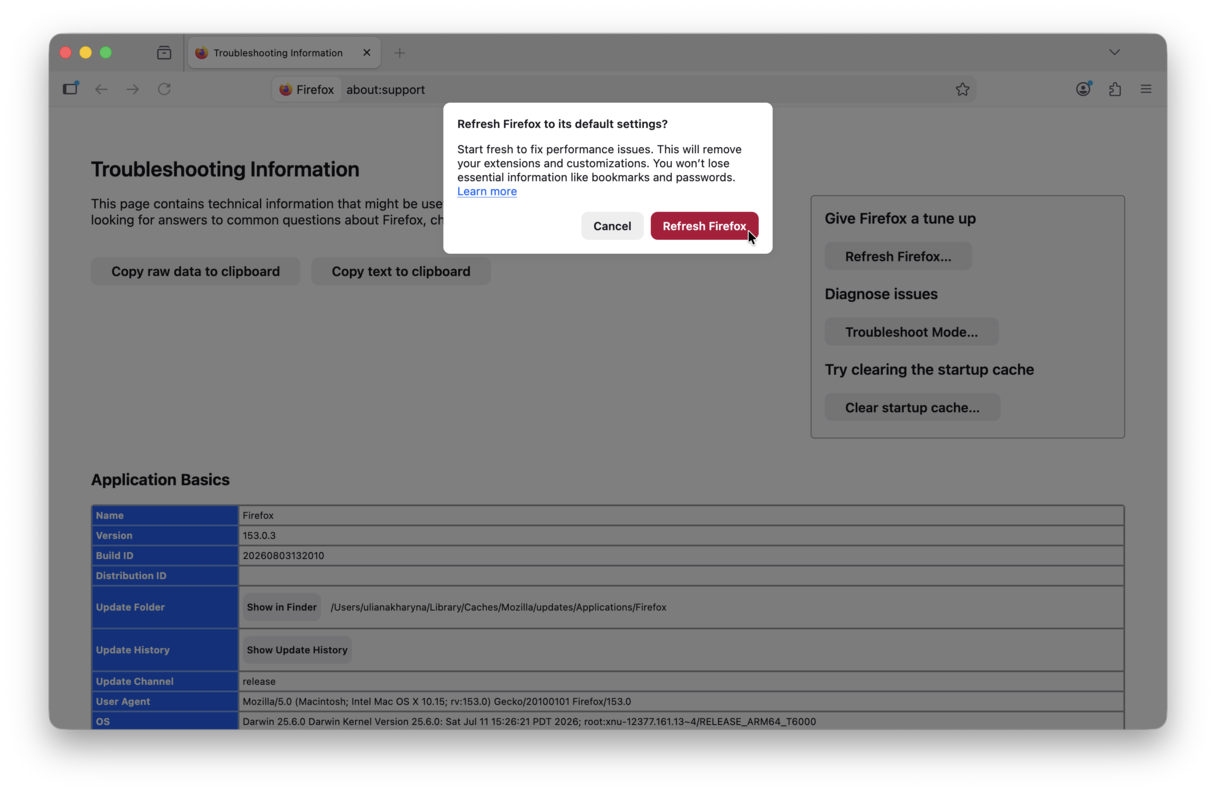Click the 'Diagnose issues' heading
Screen dimensions: 1216x794
coord(881,294)
